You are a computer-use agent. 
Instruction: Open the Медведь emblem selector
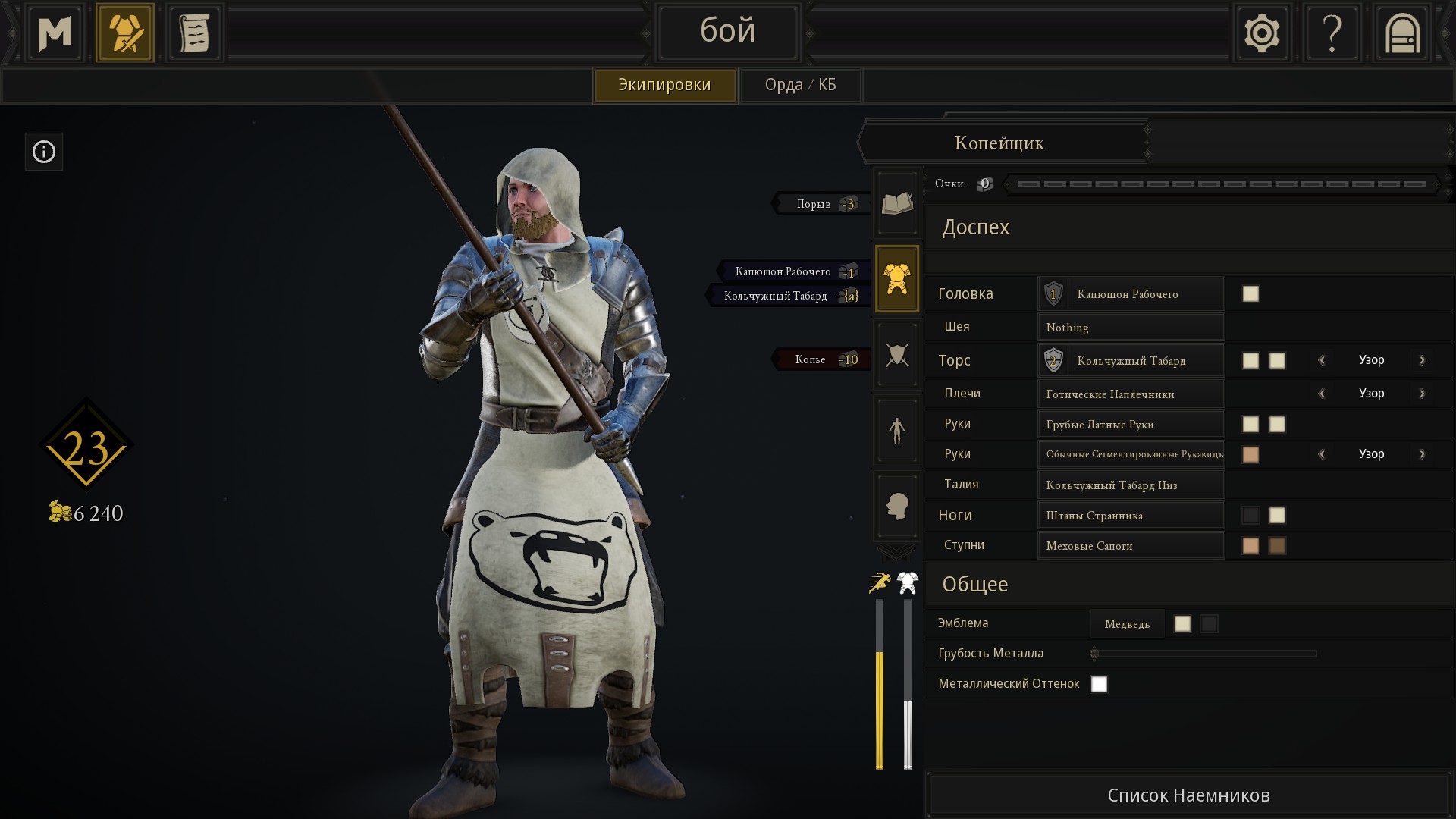(x=1127, y=623)
